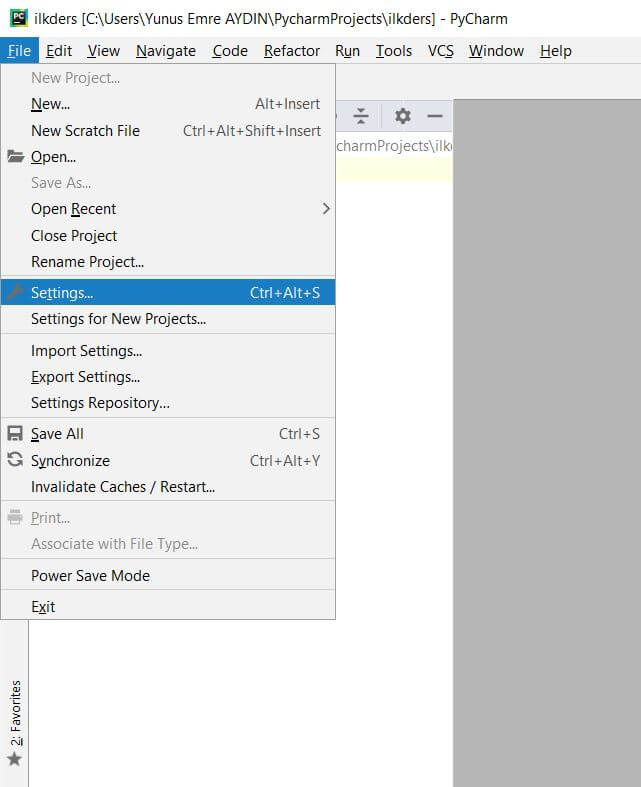This screenshot has height=787, width=641.
Task: Click the project path text charmProjects\ilk
Action: (x=394, y=146)
